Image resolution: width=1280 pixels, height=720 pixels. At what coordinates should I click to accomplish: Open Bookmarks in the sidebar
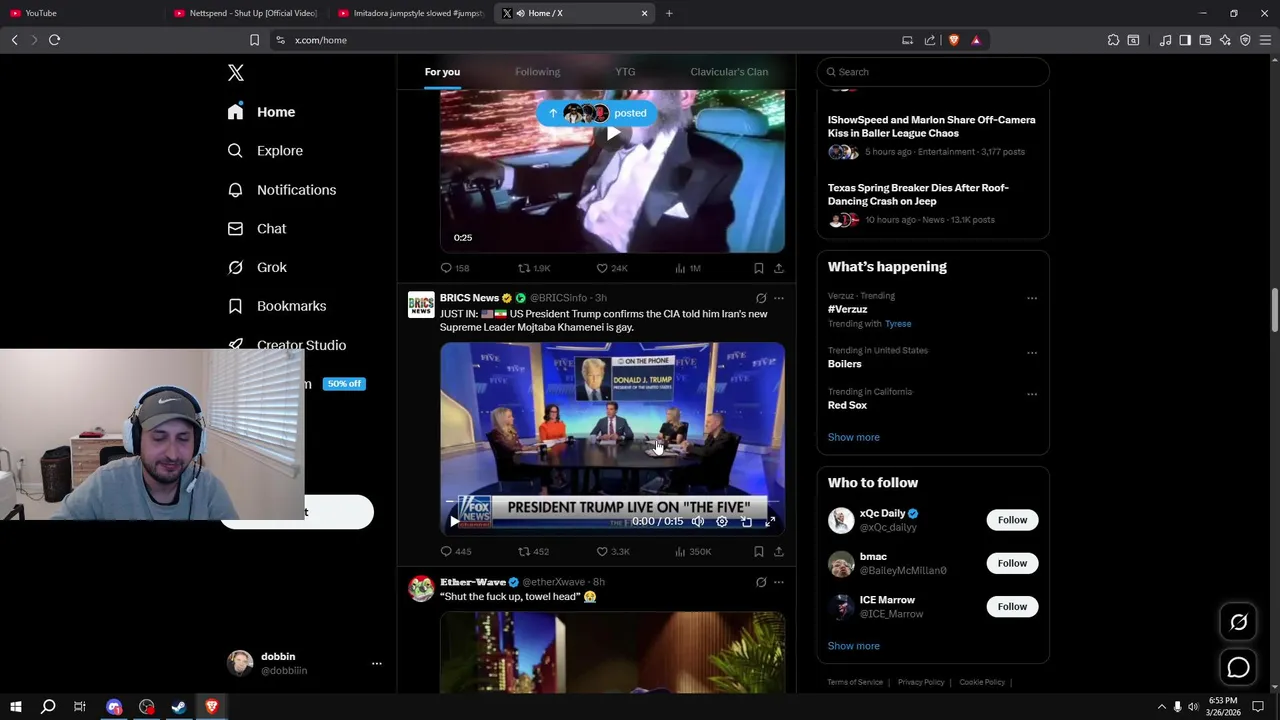[277, 306]
